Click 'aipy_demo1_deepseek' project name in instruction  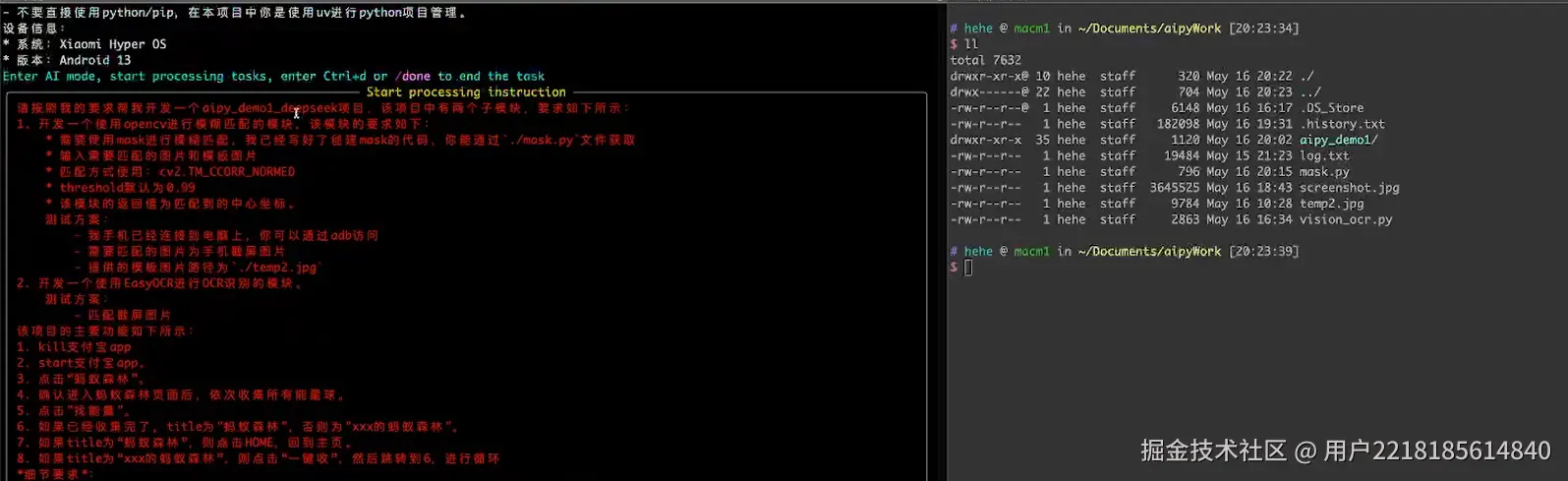[269, 108]
